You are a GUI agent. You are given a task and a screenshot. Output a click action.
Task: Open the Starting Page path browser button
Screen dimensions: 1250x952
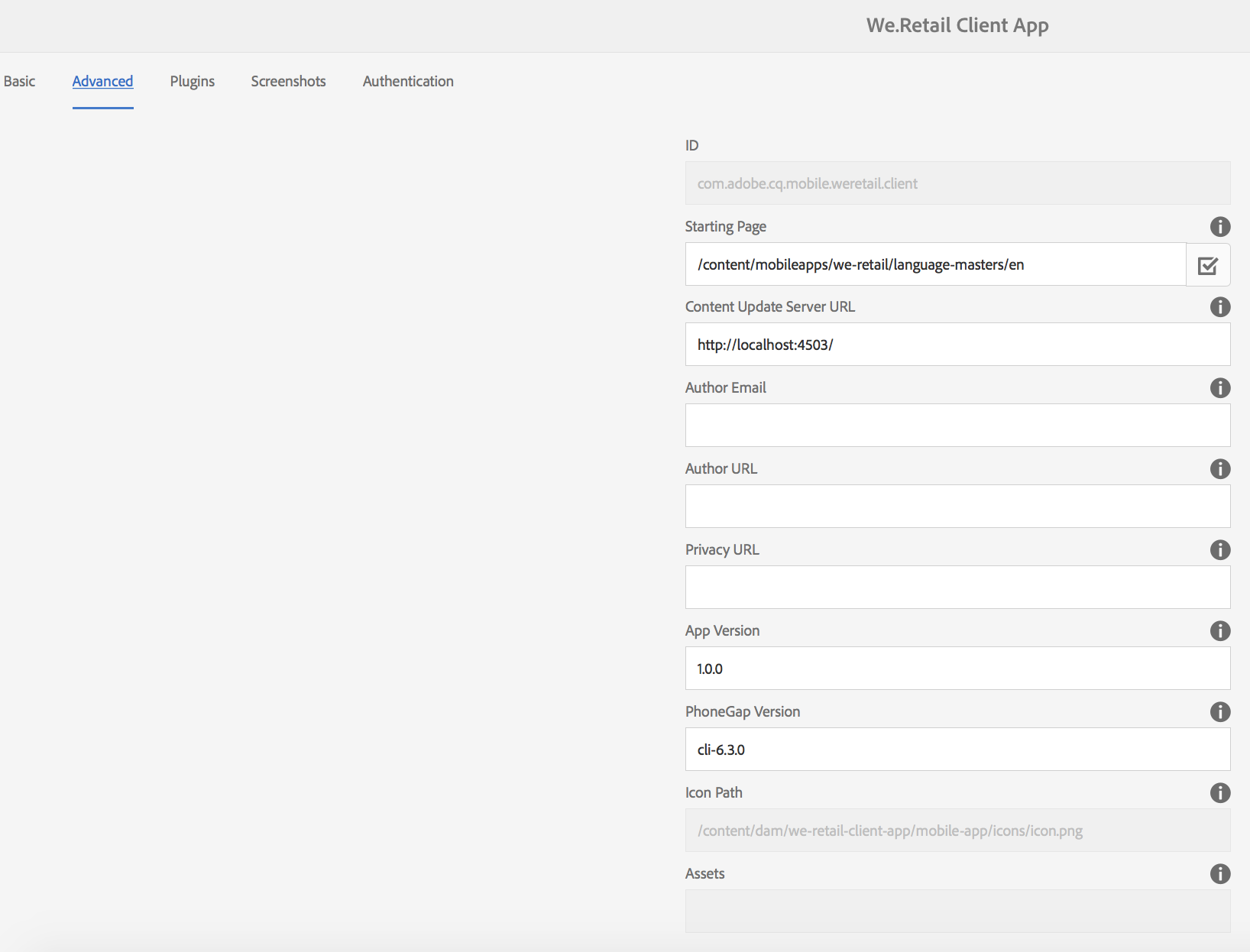[1208, 264]
